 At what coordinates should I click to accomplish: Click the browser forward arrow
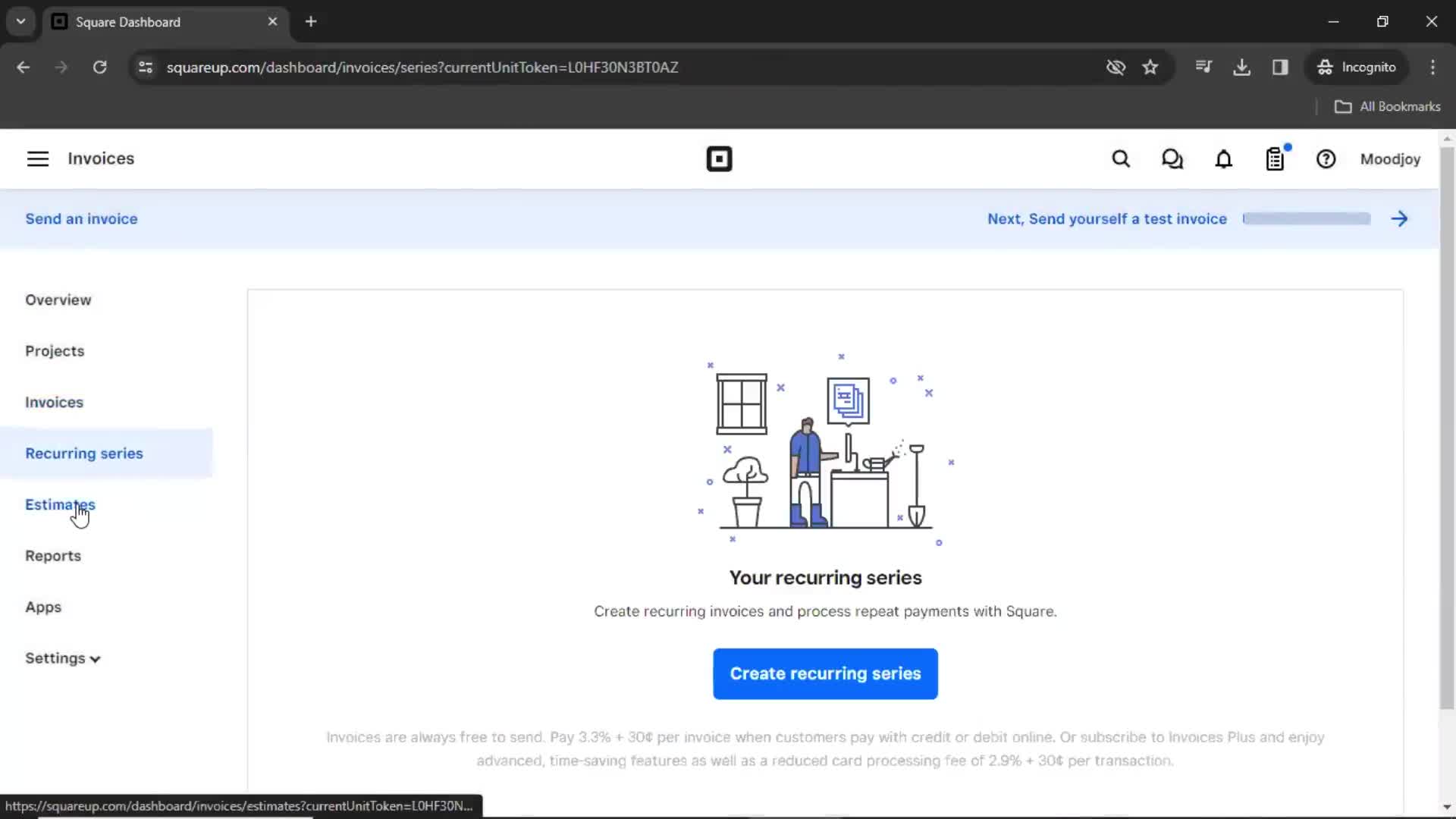(61, 67)
